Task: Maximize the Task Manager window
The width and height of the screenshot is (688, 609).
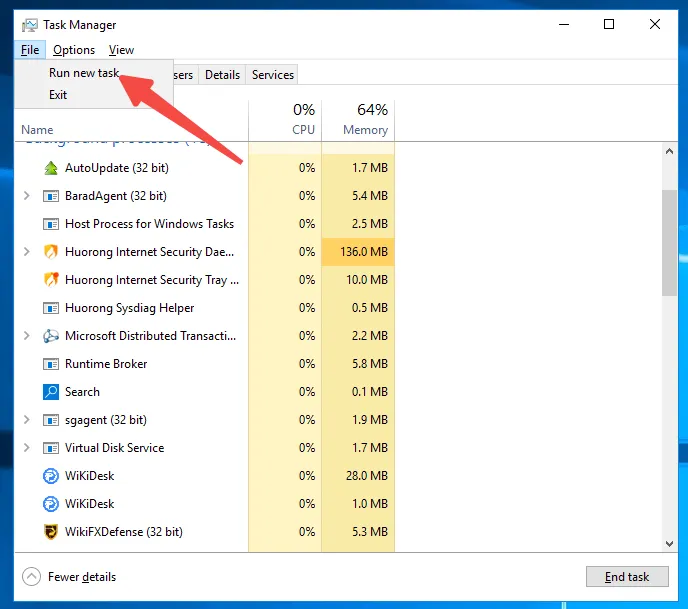Action: click(x=609, y=25)
